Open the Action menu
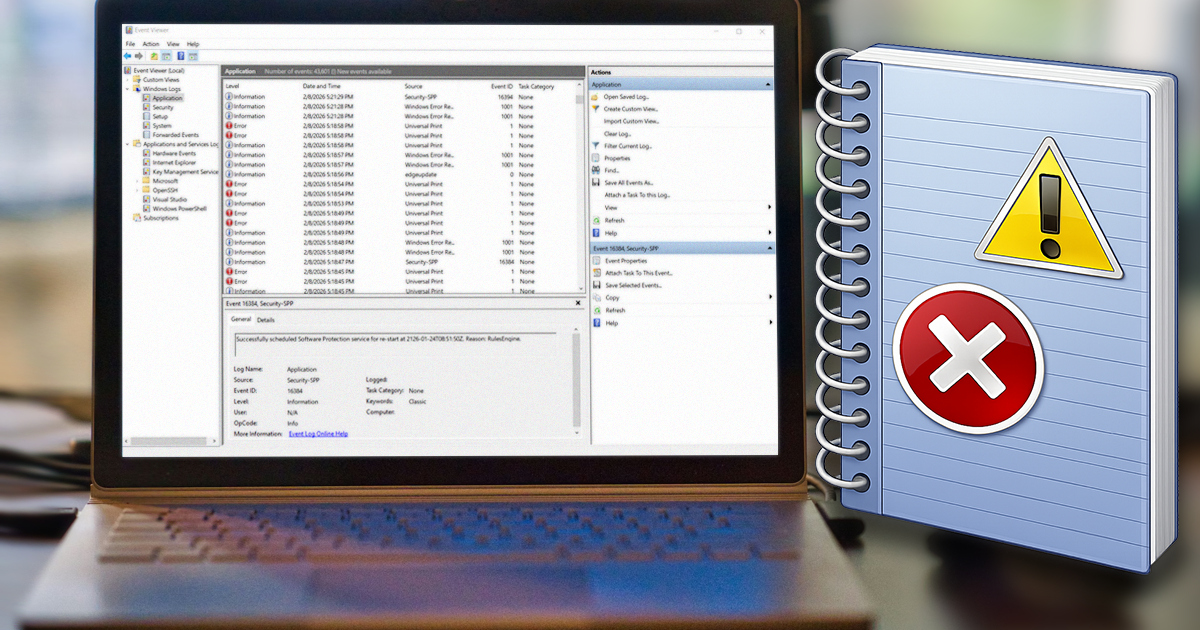1200x630 pixels. click(x=150, y=44)
